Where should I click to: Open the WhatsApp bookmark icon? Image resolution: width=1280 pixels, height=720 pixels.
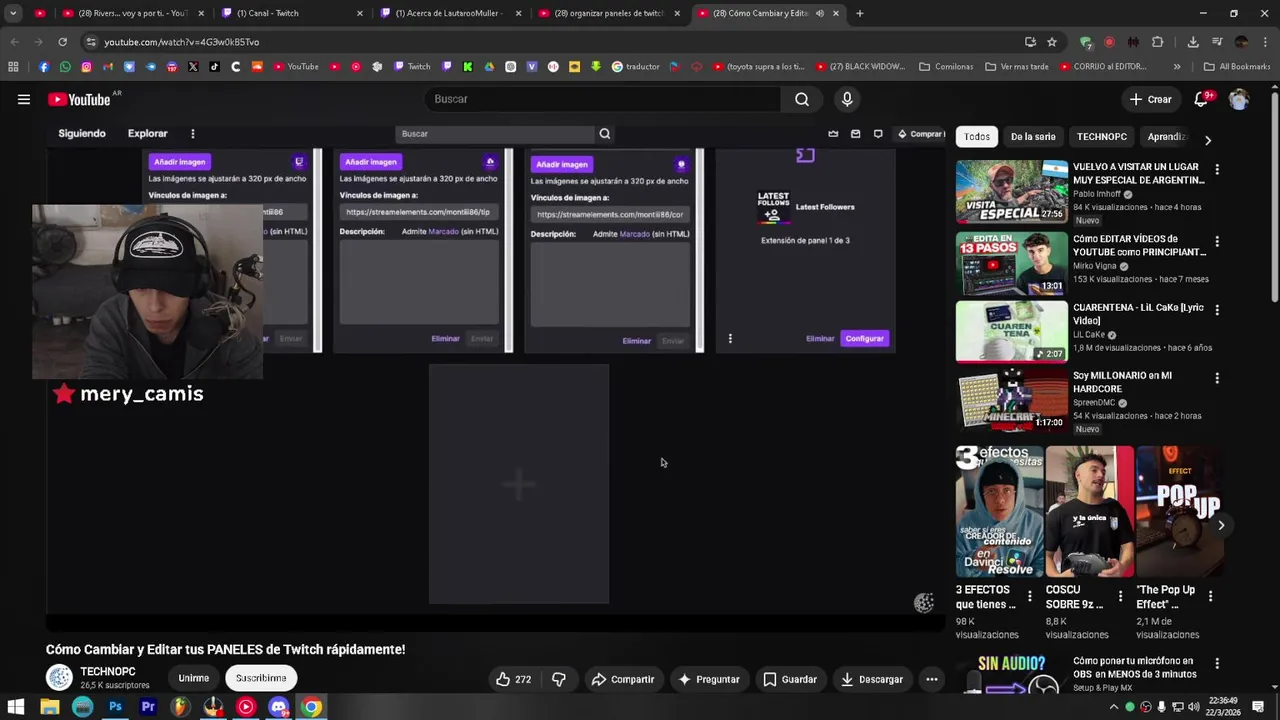[65, 67]
